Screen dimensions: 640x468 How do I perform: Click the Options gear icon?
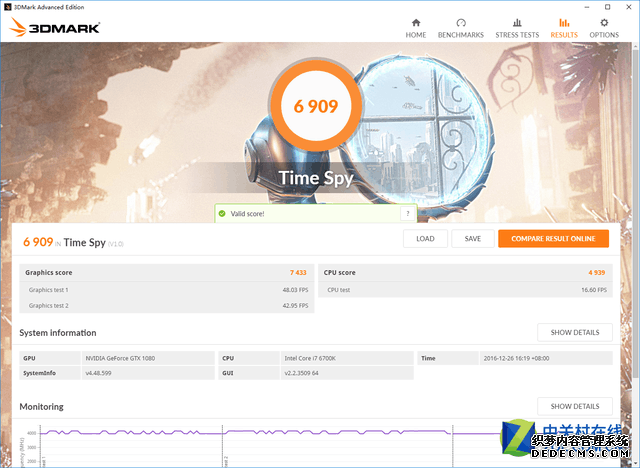pos(604,22)
